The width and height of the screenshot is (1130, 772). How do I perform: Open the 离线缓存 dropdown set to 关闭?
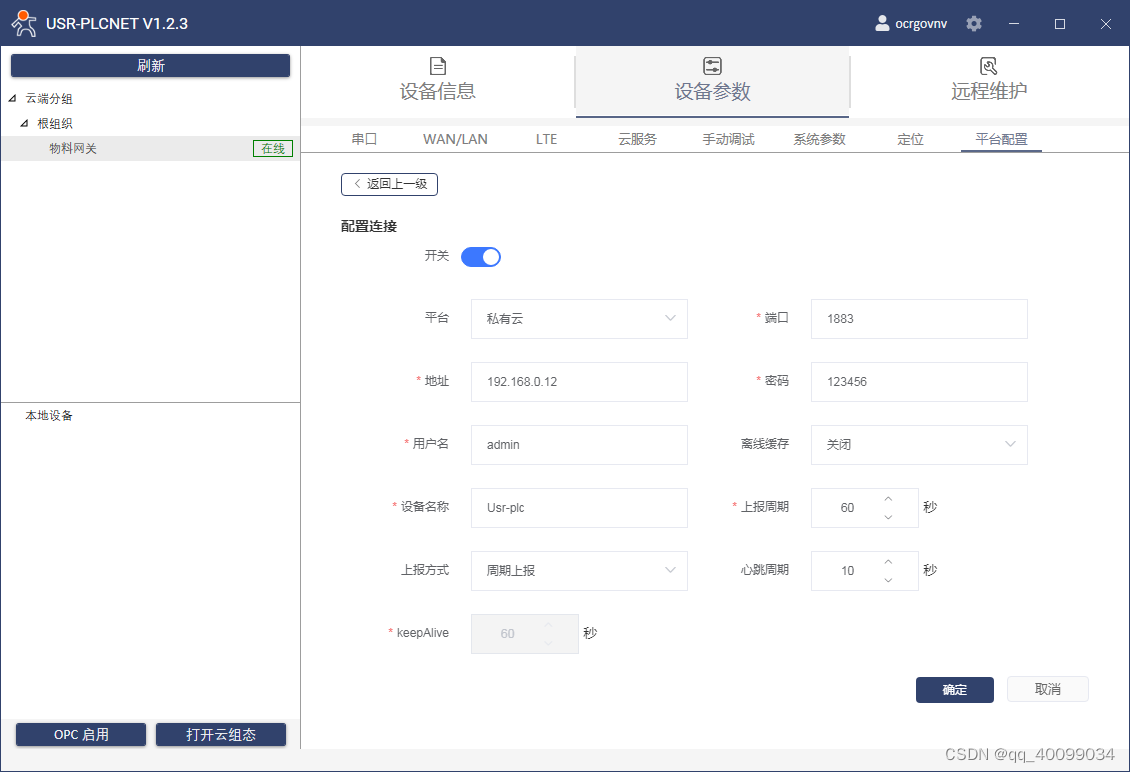pos(918,444)
